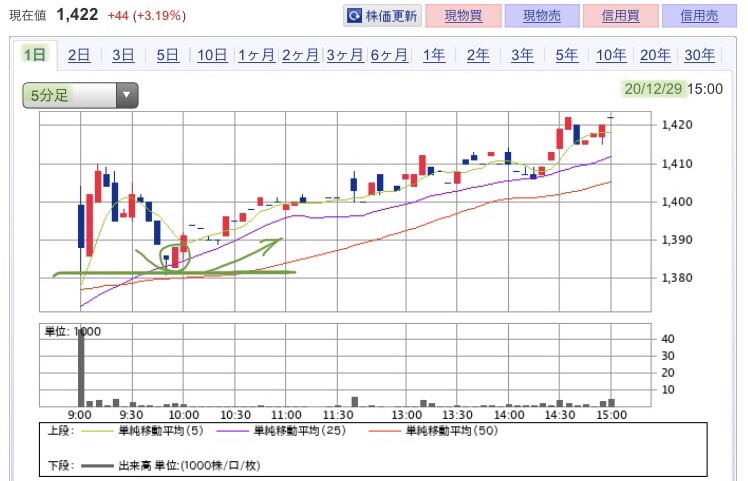Click the refresh icon in 株価更新
748x481 pixels.
point(354,16)
